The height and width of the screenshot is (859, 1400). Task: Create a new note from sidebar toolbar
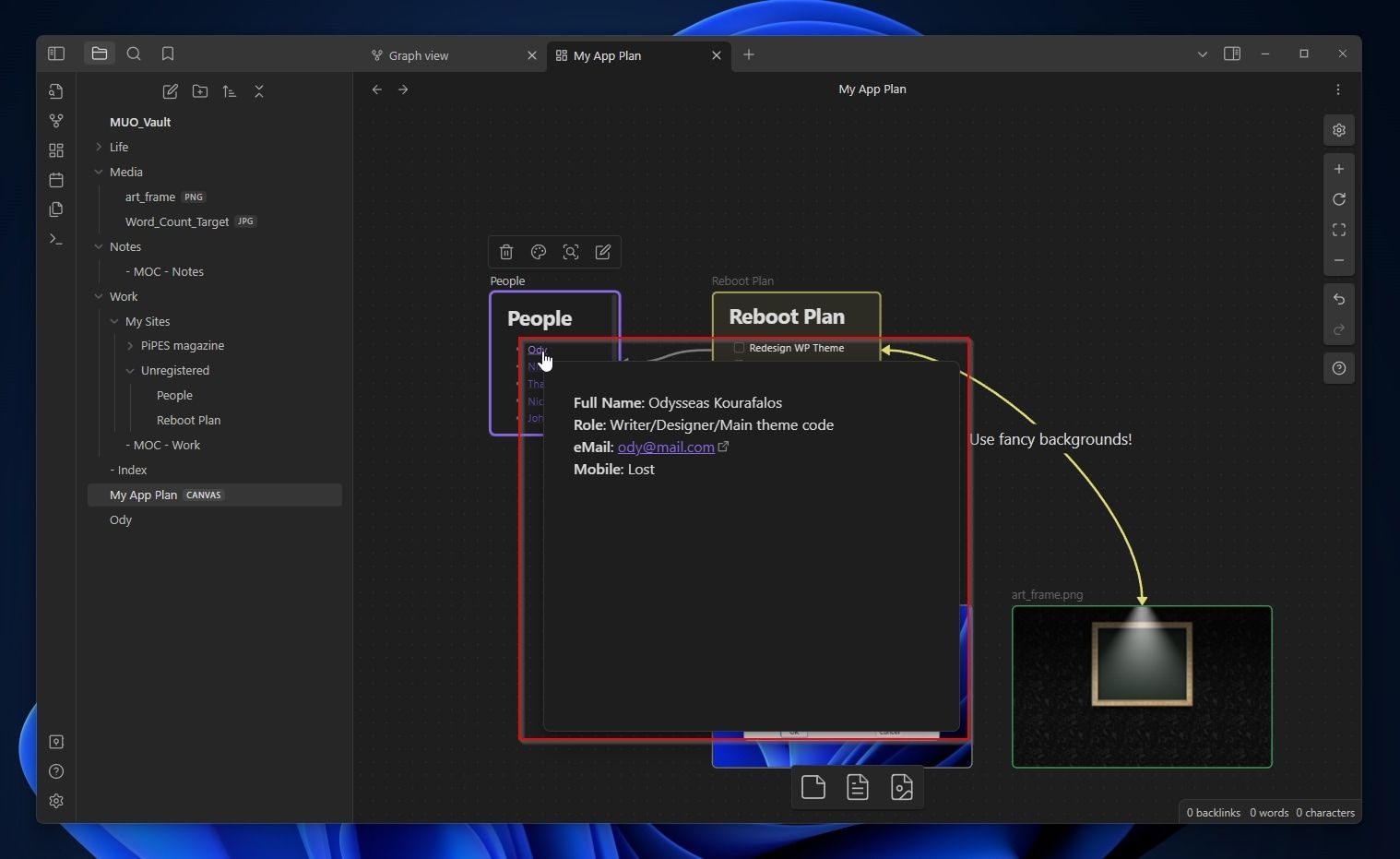tap(171, 91)
